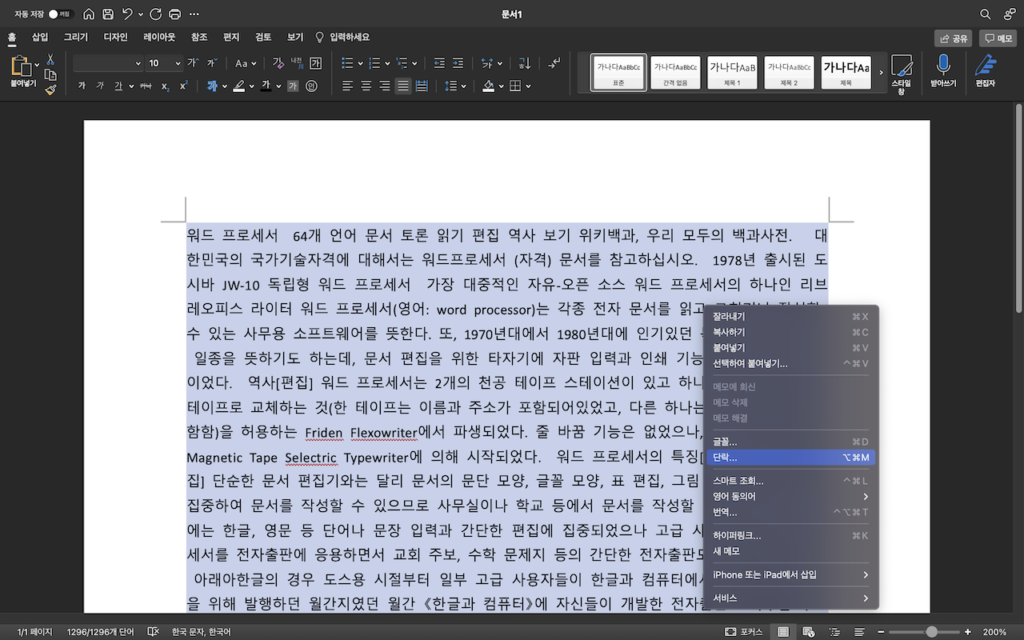Apply italic 가 formatting

(100, 86)
